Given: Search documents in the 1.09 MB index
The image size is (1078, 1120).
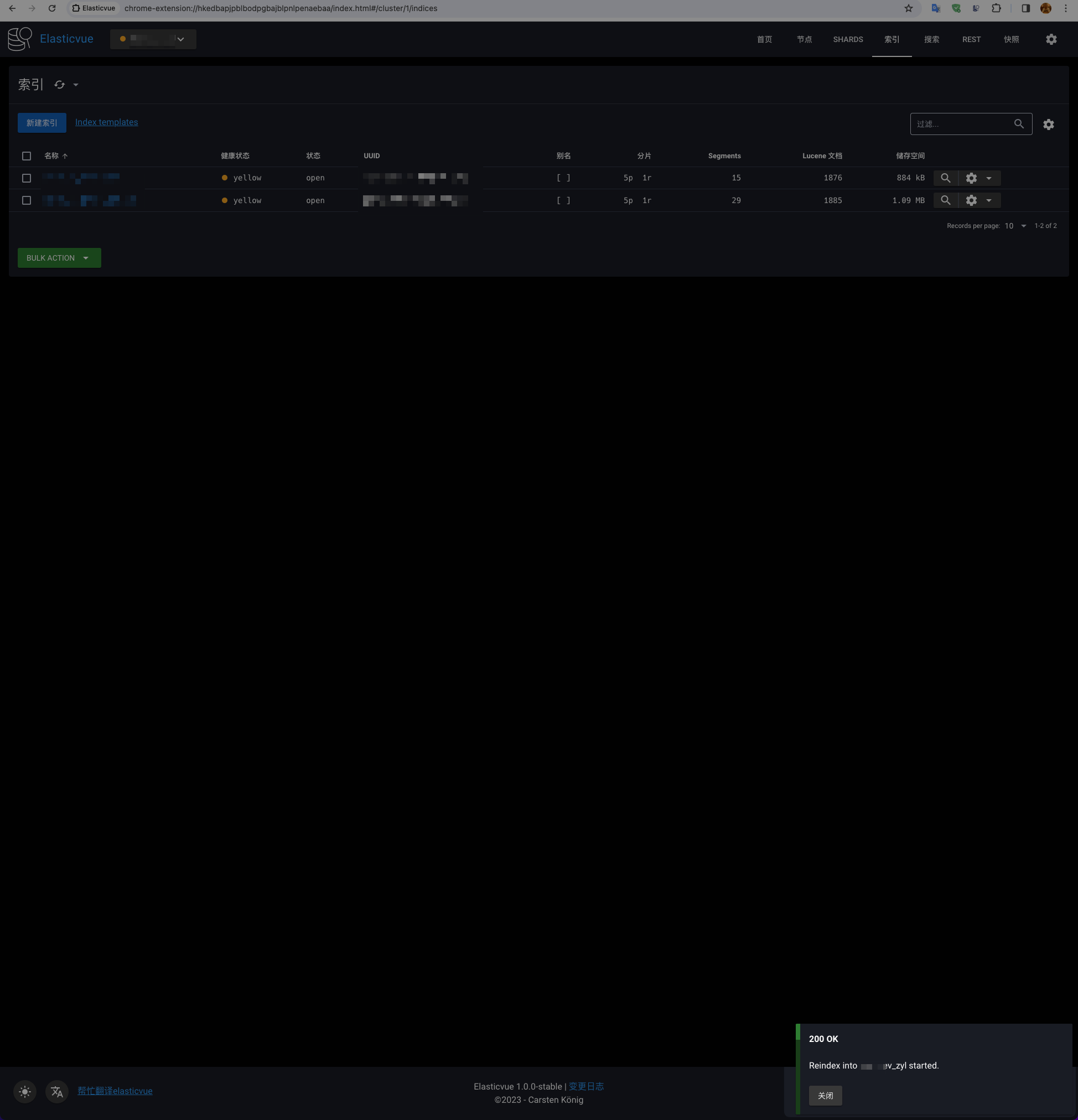Looking at the screenshot, I should (x=945, y=200).
